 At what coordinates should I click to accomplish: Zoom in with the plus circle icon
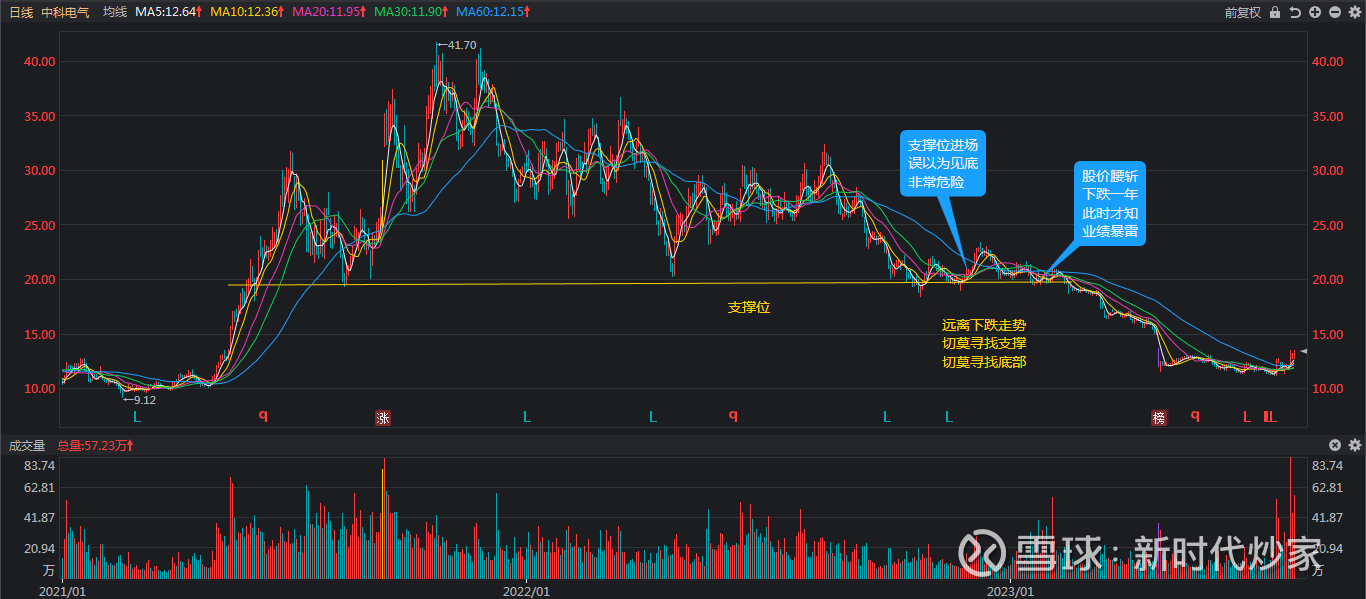coord(1315,12)
